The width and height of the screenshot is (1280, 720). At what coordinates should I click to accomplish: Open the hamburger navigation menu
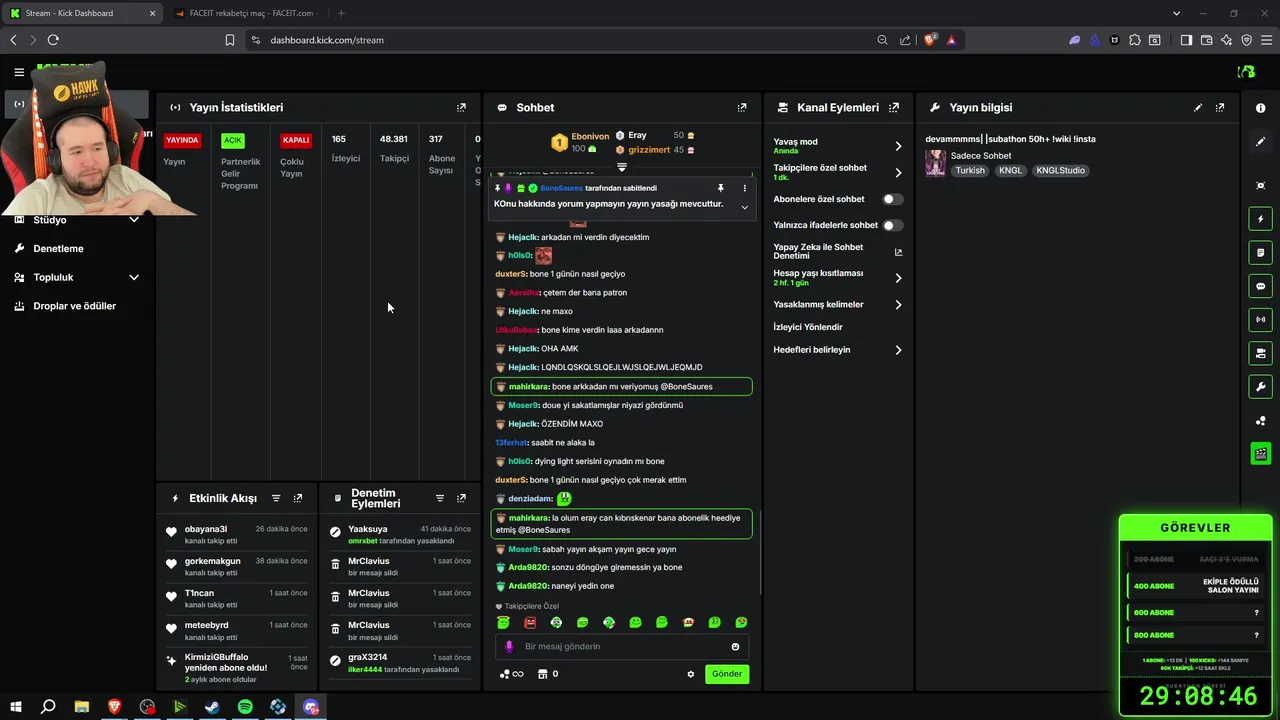click(19, 72)
